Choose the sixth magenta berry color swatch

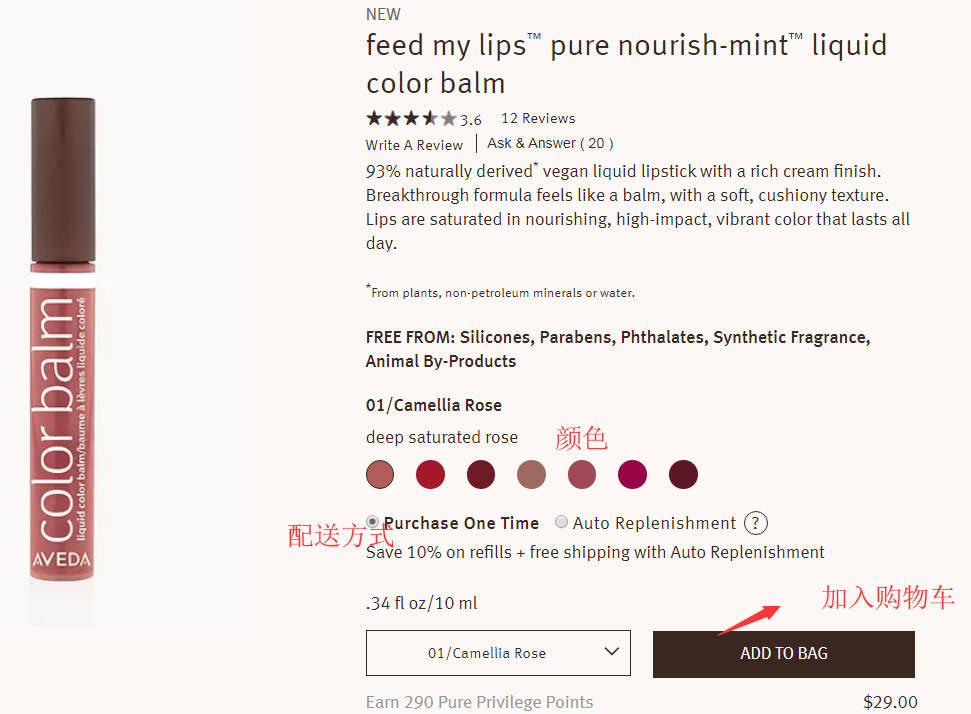pos(632,475)
